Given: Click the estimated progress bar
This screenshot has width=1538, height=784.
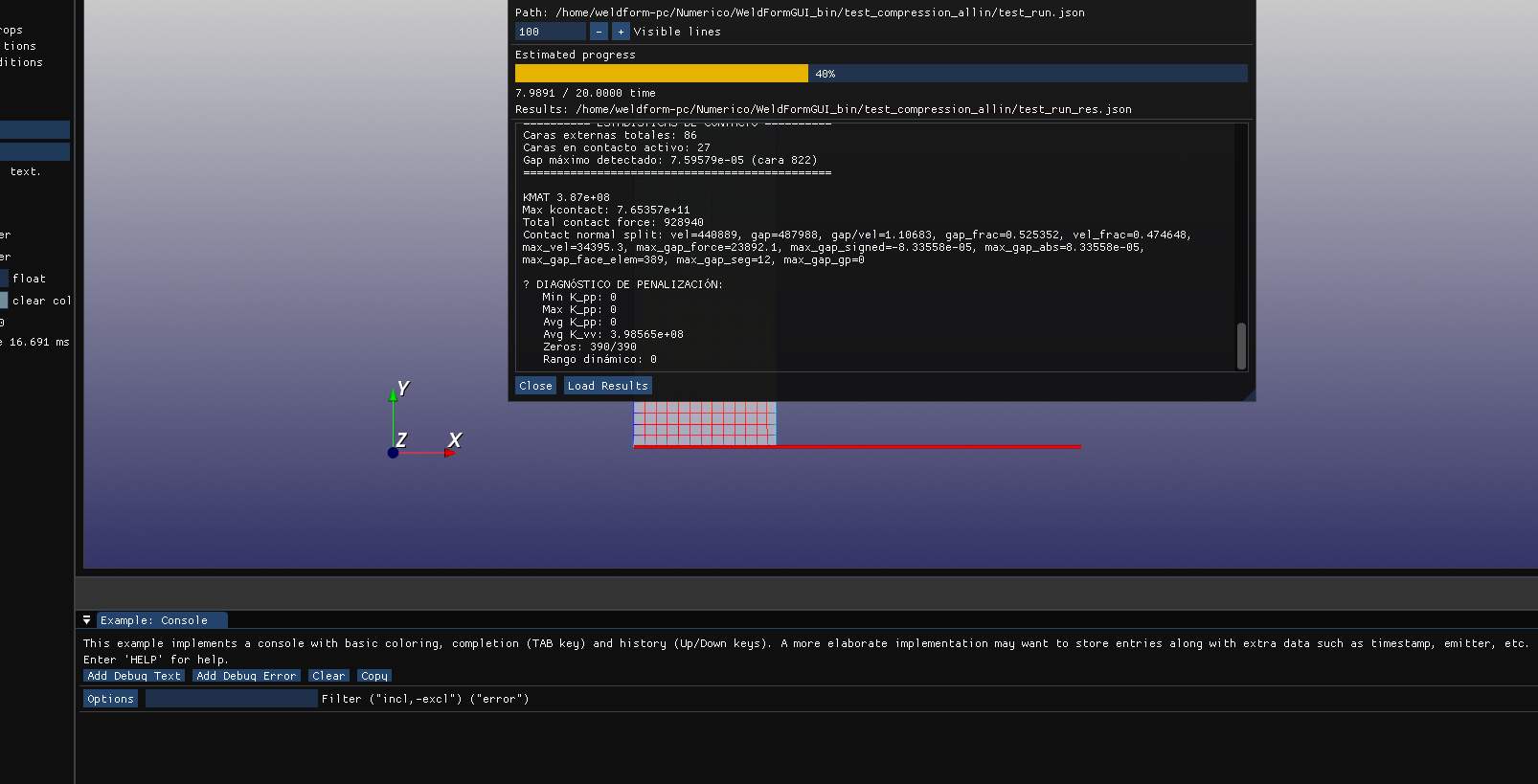Looking at the screenshot, I should tap(880, 74).
